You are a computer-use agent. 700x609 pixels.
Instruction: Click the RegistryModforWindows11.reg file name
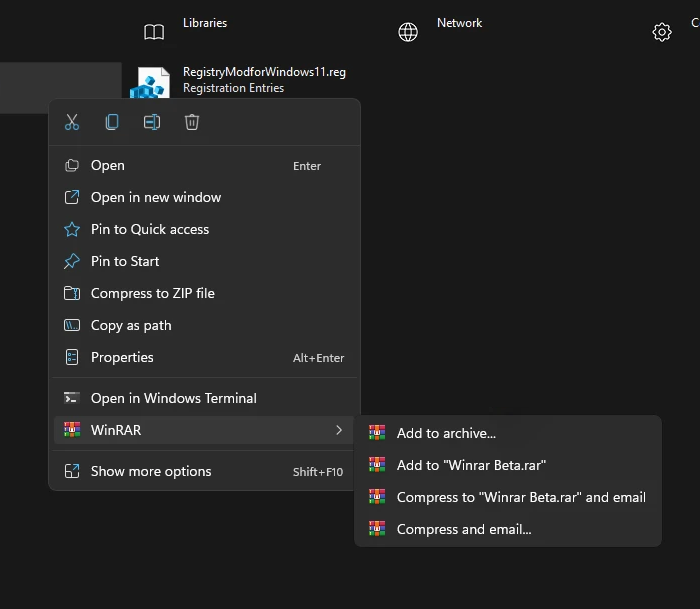[x=264, y=72]
